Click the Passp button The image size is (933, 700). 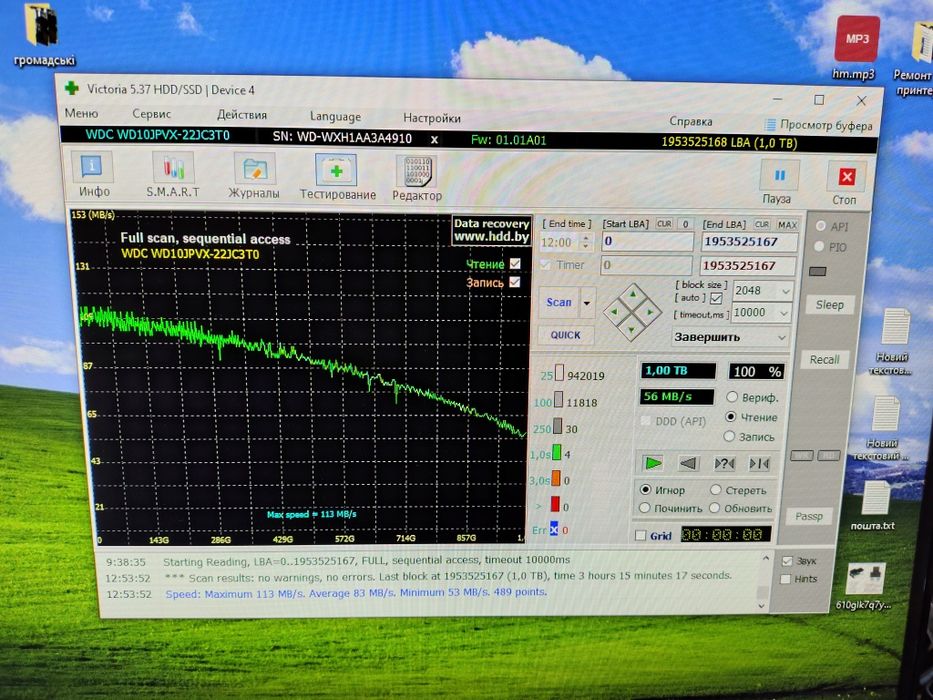(x=809, y=516)
